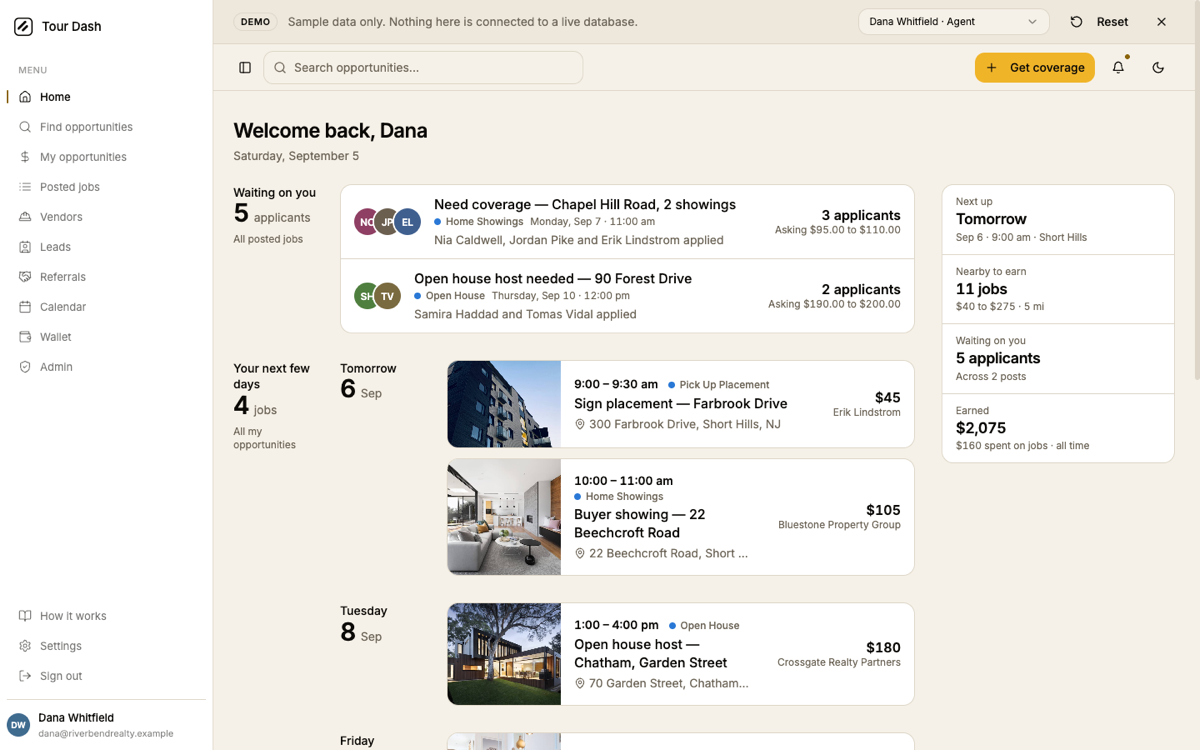Go to Find opportunities menu item
This screenshot has width=1200, height=750.
point(106,127)
